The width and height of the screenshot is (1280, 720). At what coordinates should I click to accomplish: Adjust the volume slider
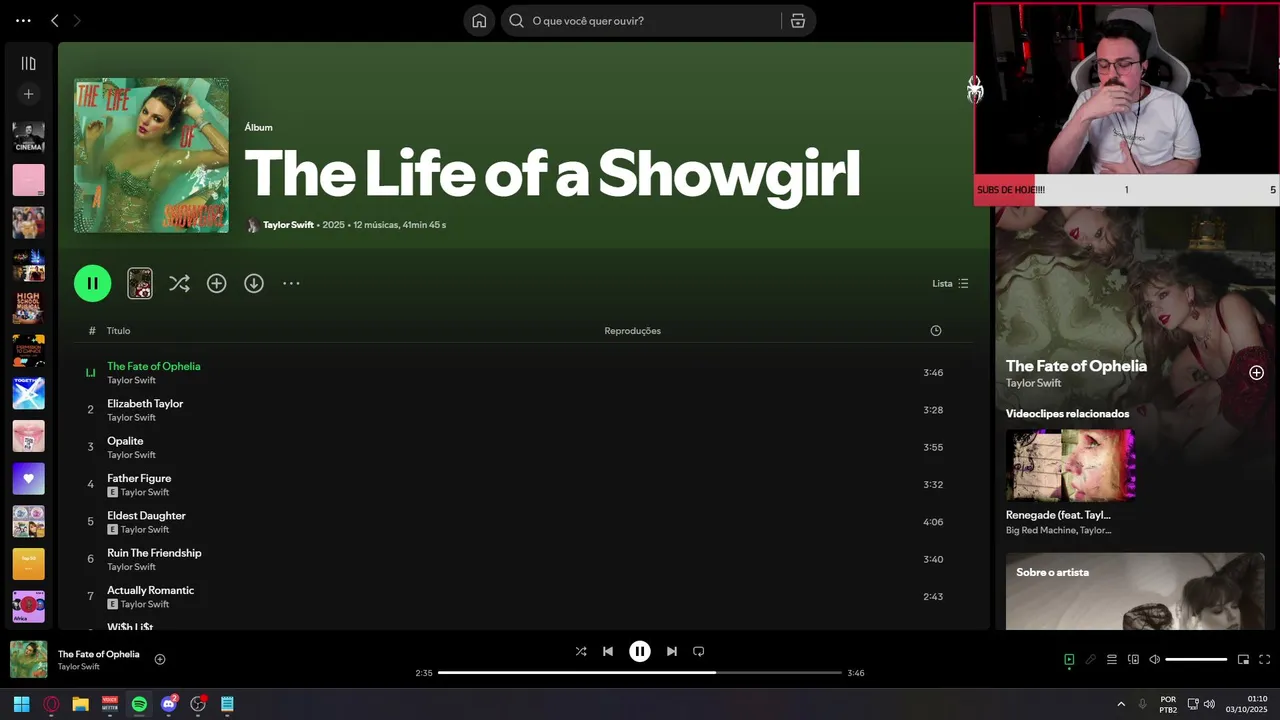(1196, 659)
